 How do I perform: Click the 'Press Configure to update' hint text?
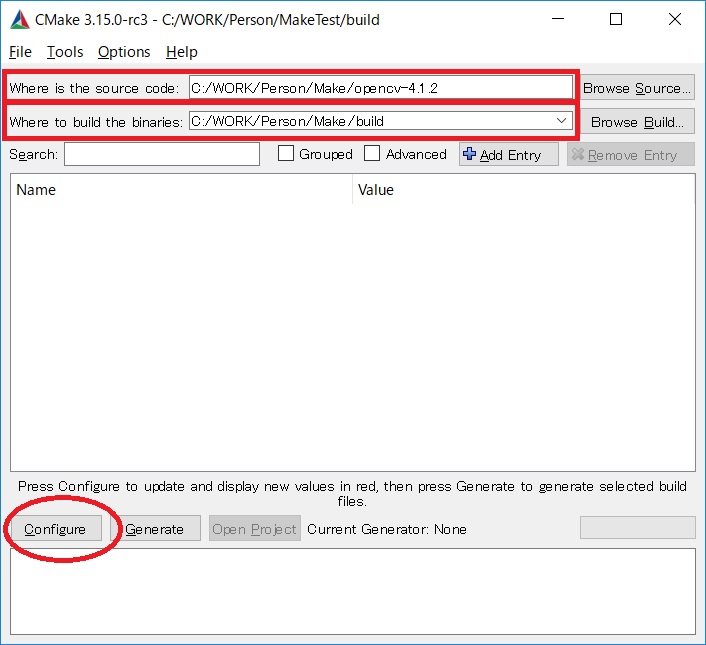(353, 493)
